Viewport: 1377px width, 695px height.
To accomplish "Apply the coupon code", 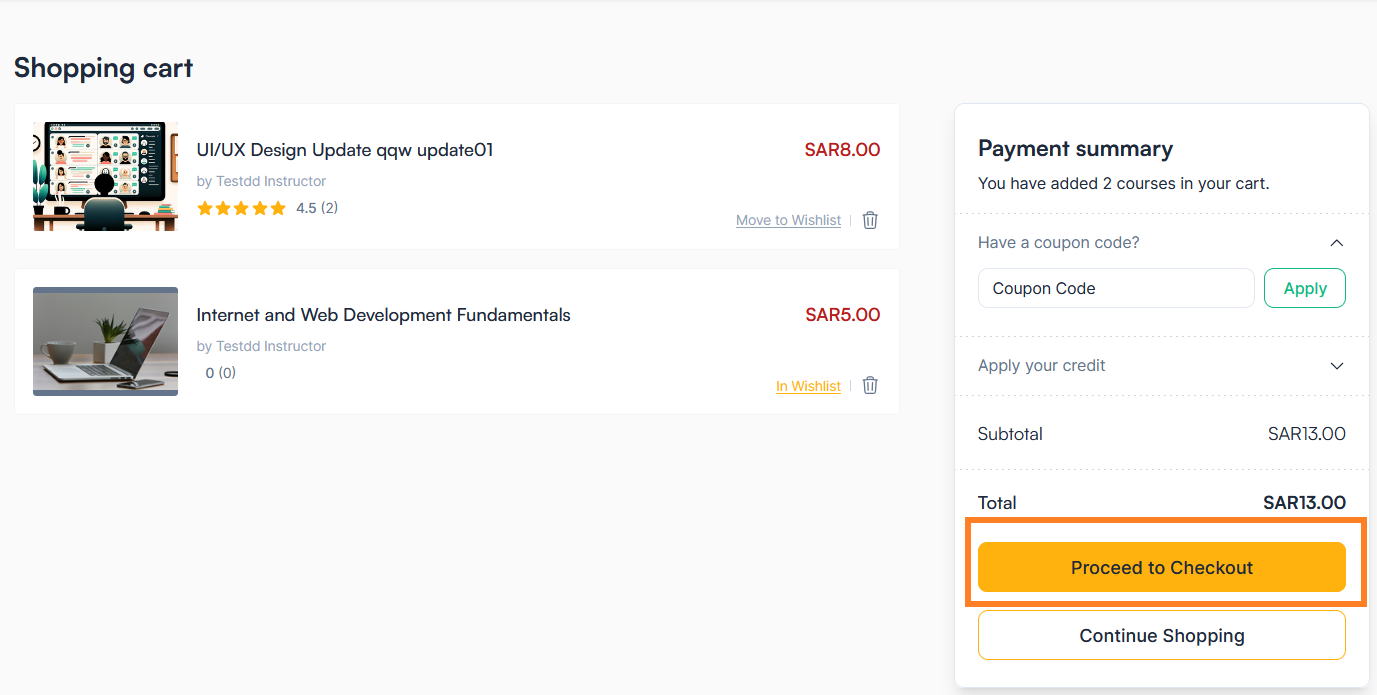I will (1305, 288).
